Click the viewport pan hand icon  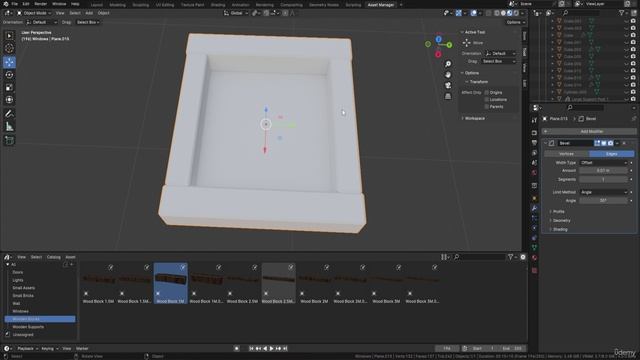coord(448,75)
